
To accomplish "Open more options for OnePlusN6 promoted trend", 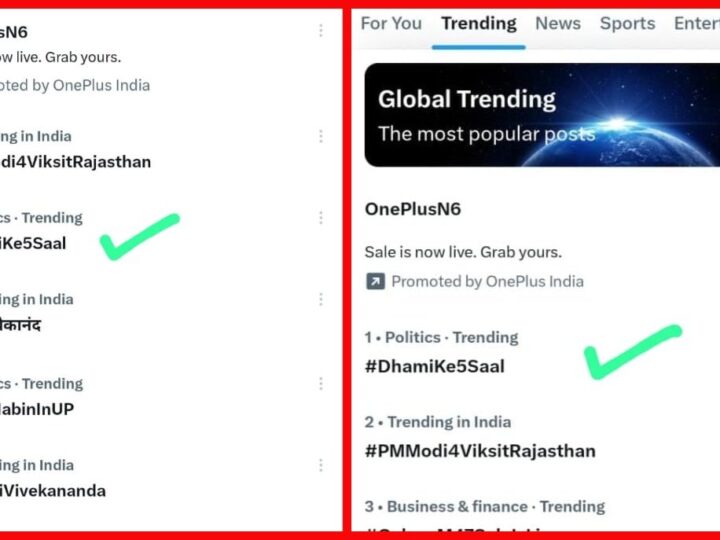I will tap(321, 31).
